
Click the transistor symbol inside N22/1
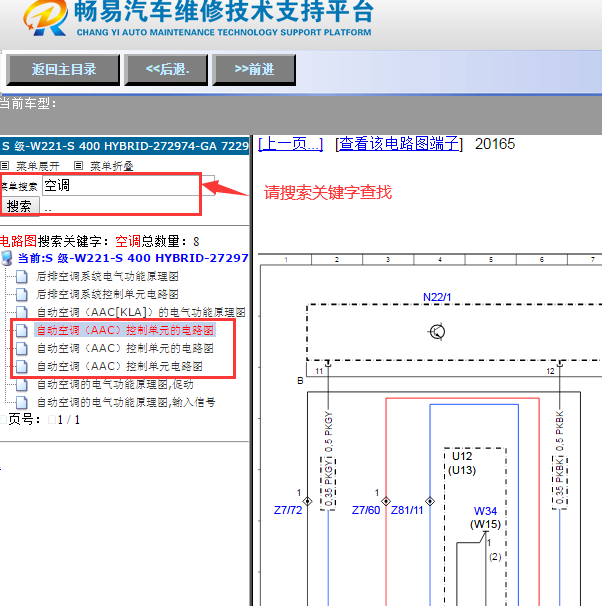(437, 332)
